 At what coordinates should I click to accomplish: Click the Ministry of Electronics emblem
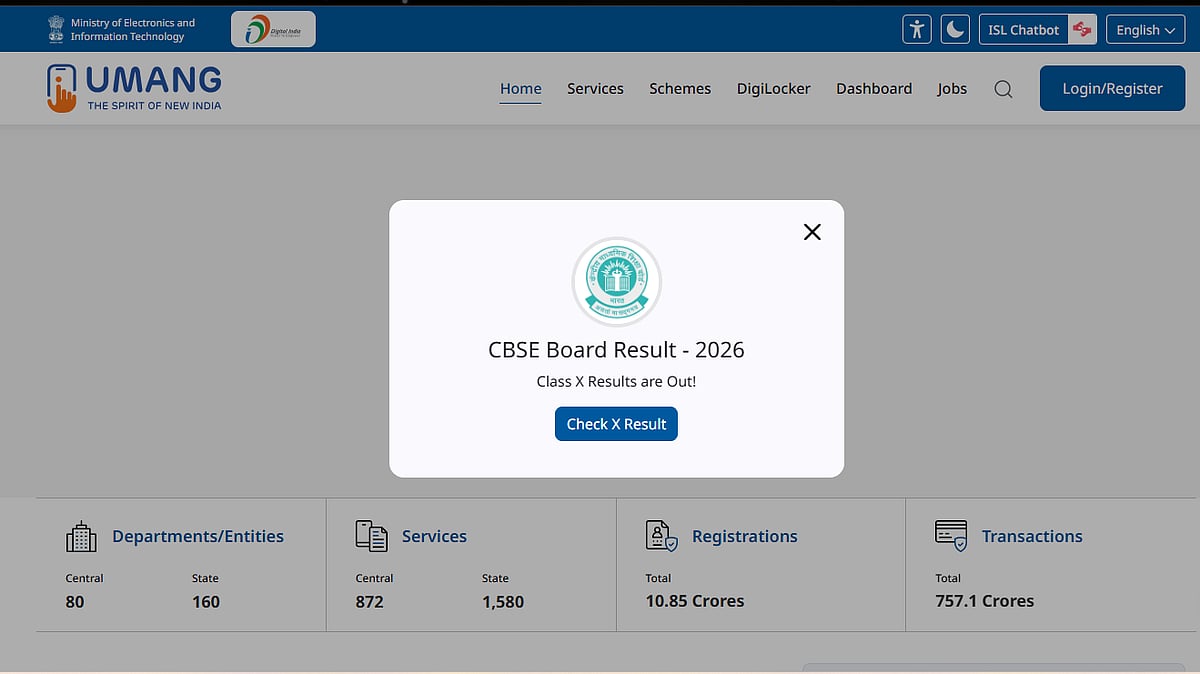coord(56,30)
